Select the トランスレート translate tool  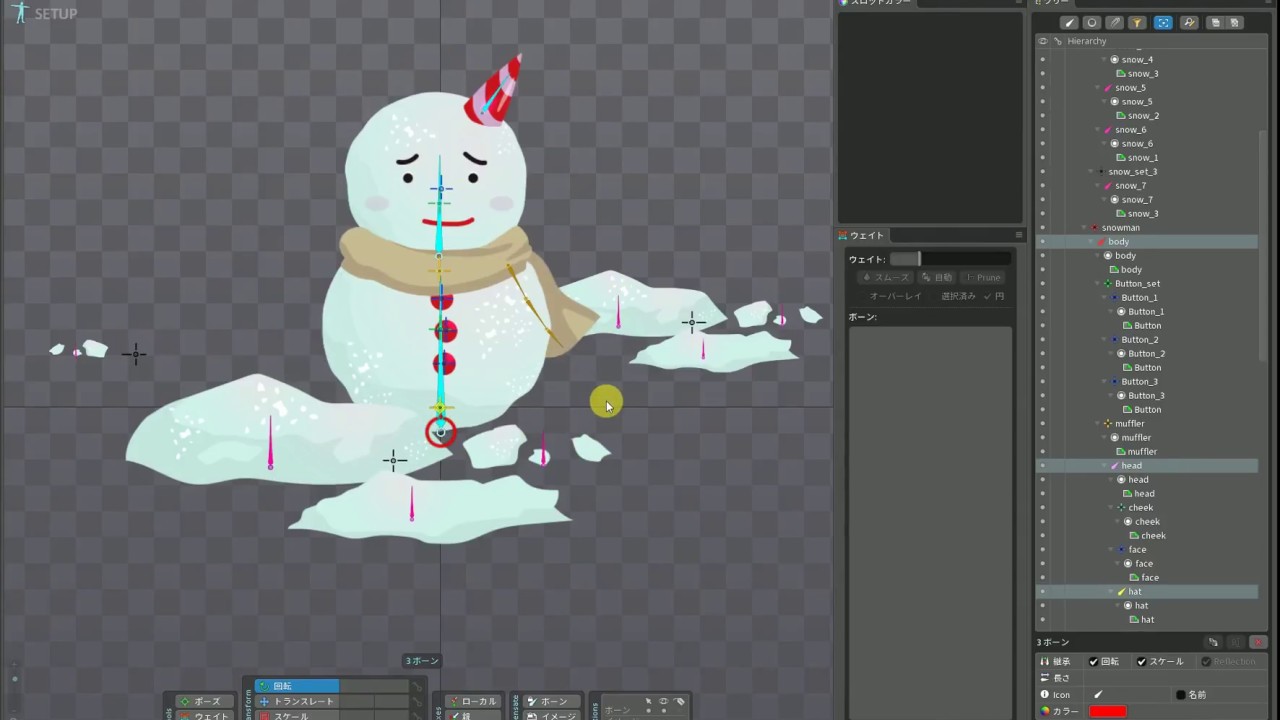(297, 701)
